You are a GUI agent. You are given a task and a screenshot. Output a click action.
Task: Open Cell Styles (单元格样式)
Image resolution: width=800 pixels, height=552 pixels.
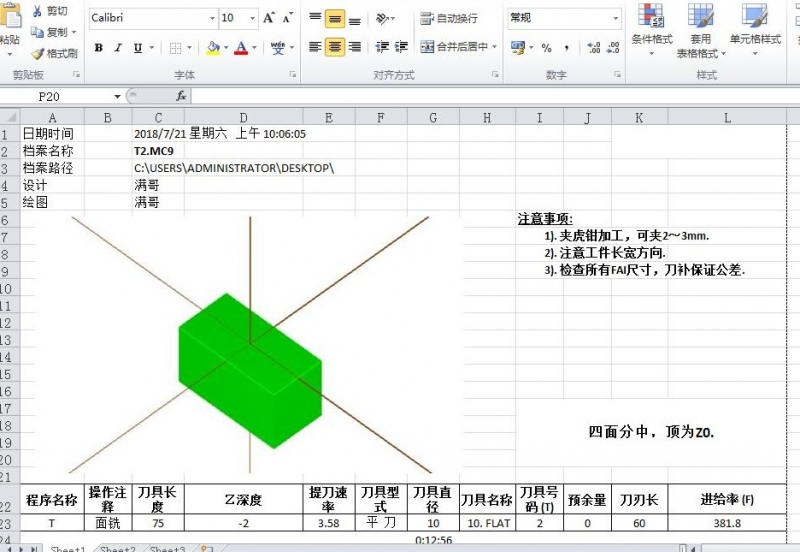coord(755,30)
